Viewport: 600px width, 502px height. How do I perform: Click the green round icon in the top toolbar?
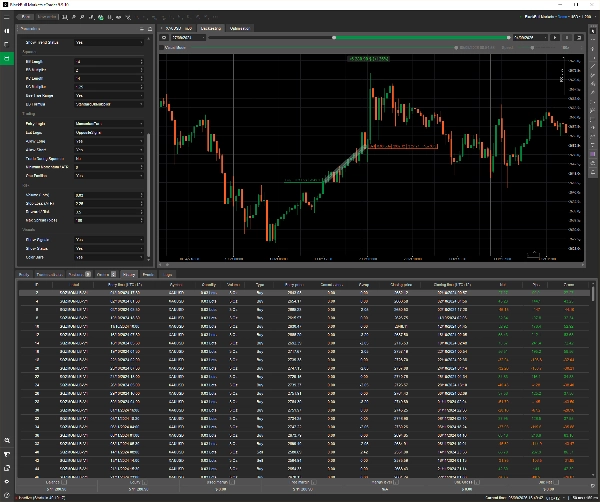pyautogui.click(x=101, y=17)
